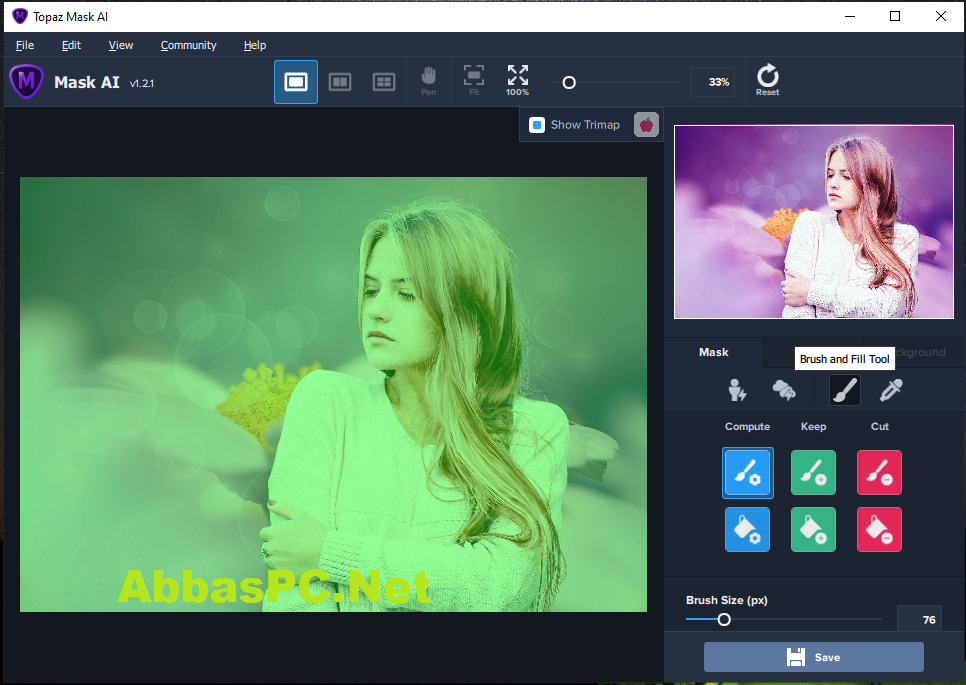Open the Help menu
The width and height of the screenshot is (966, 685).
[254, 45]
